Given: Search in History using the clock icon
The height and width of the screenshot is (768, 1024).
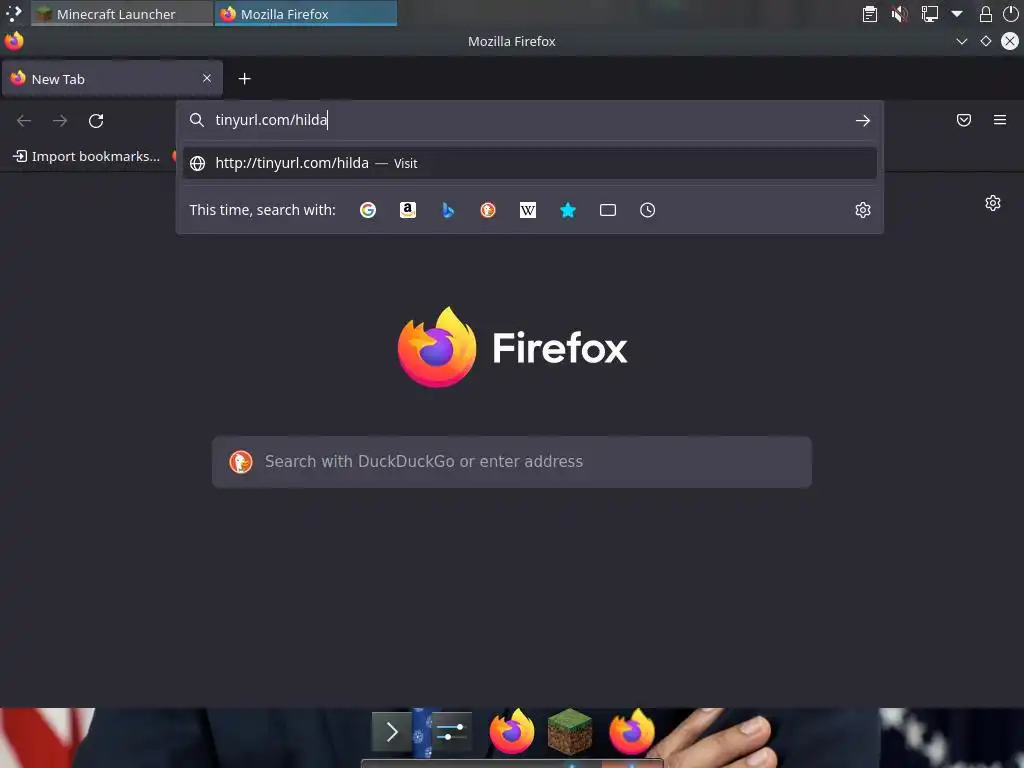Looking at the screenshot, I should pyautogui.click(x=647, y=210).
